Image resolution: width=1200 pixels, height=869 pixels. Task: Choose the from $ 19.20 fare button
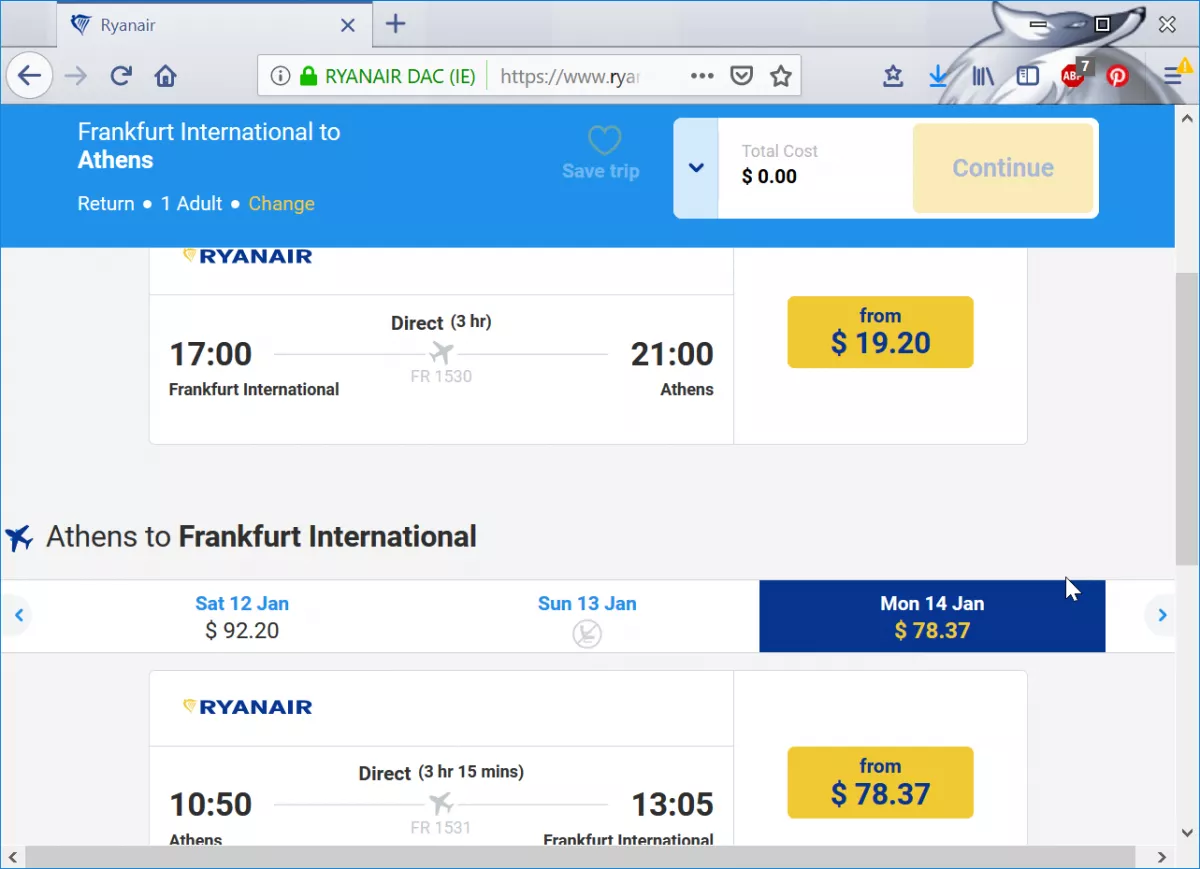tap(880, 332)
